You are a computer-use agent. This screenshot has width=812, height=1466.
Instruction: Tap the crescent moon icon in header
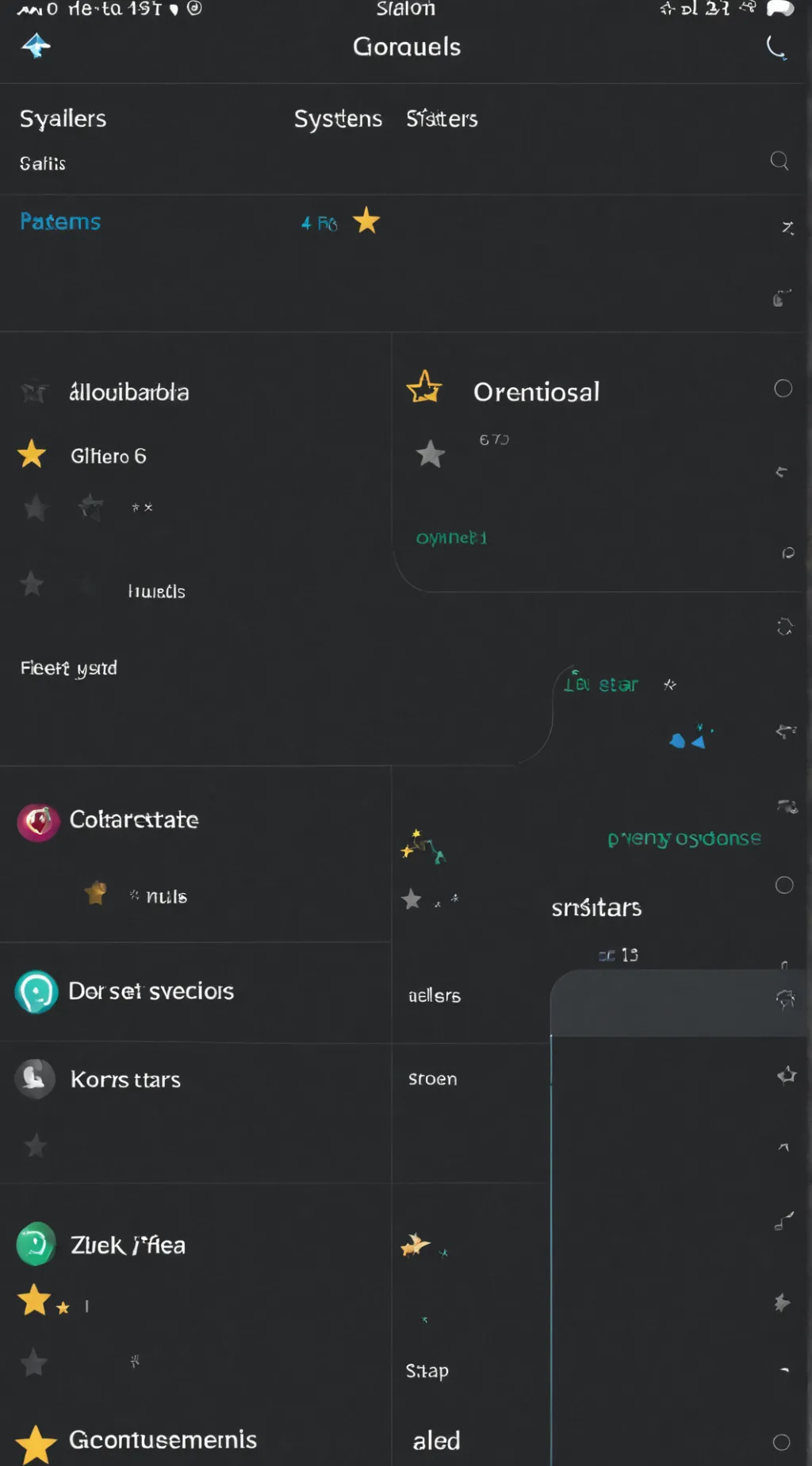pyautogui.click(x=776, y=48)
